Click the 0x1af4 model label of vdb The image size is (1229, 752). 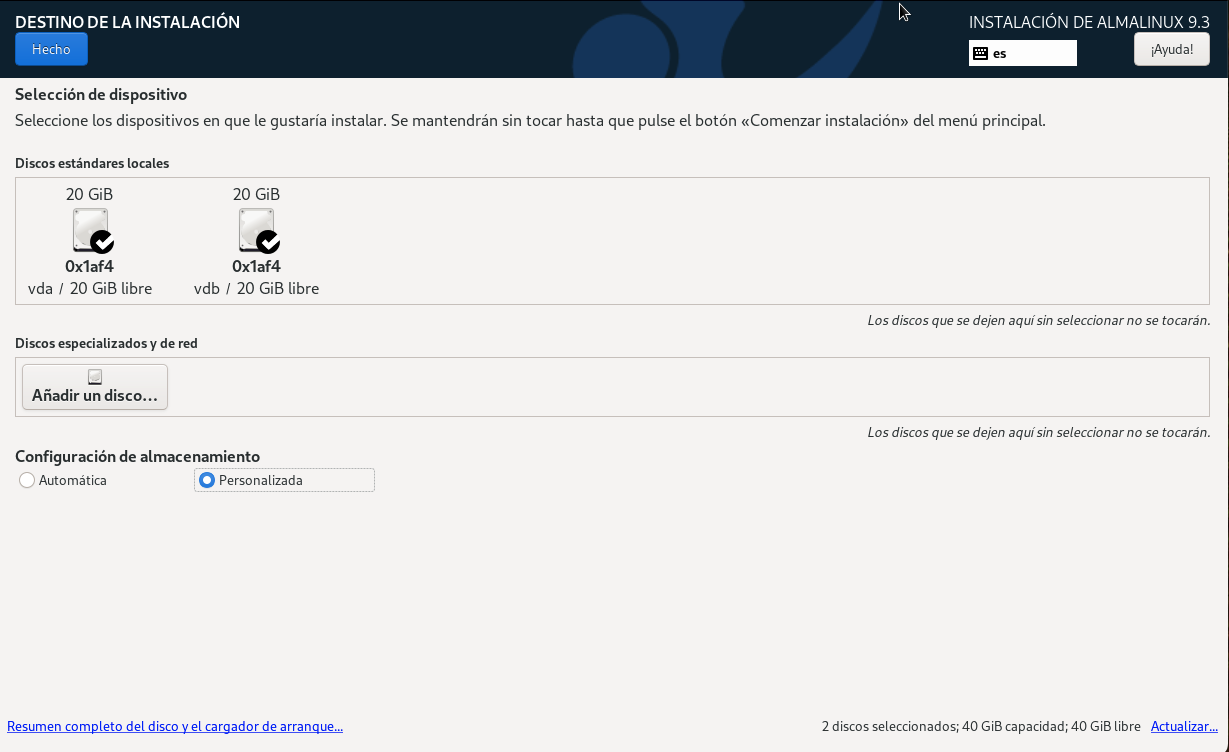(x=256, y=266)
